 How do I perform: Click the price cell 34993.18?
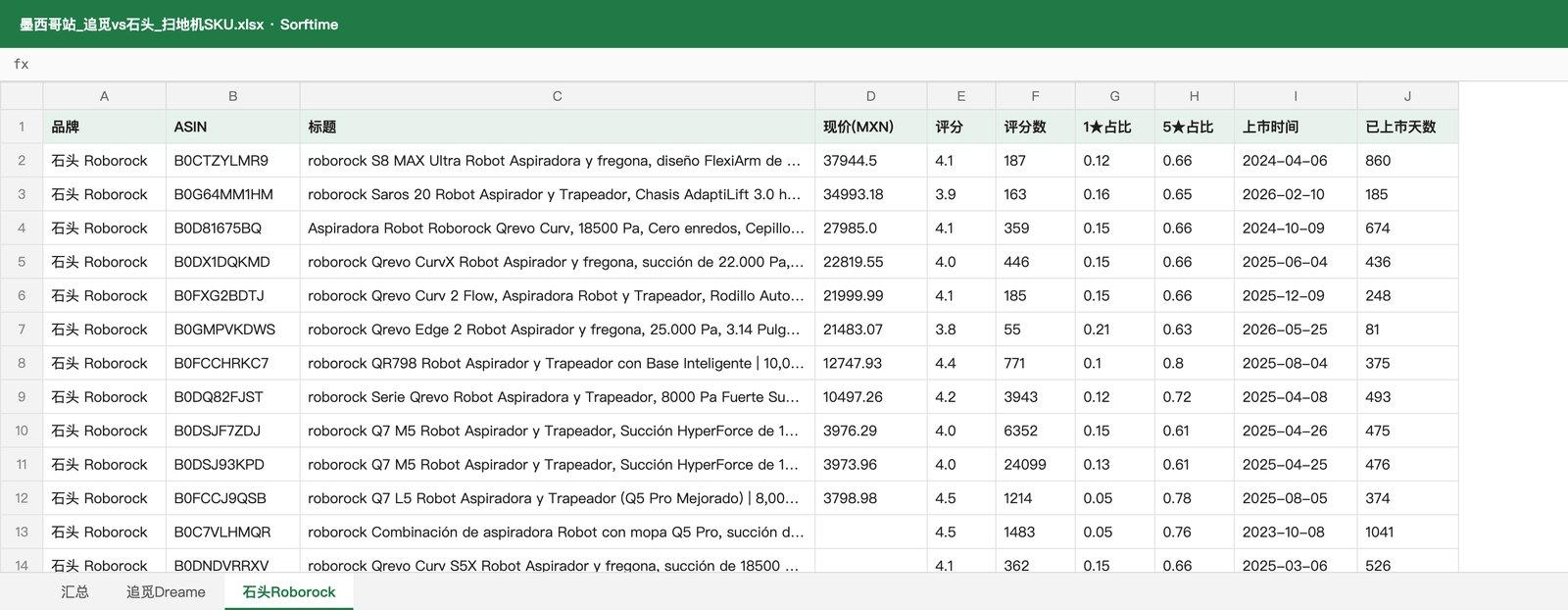tap(870, 194)
